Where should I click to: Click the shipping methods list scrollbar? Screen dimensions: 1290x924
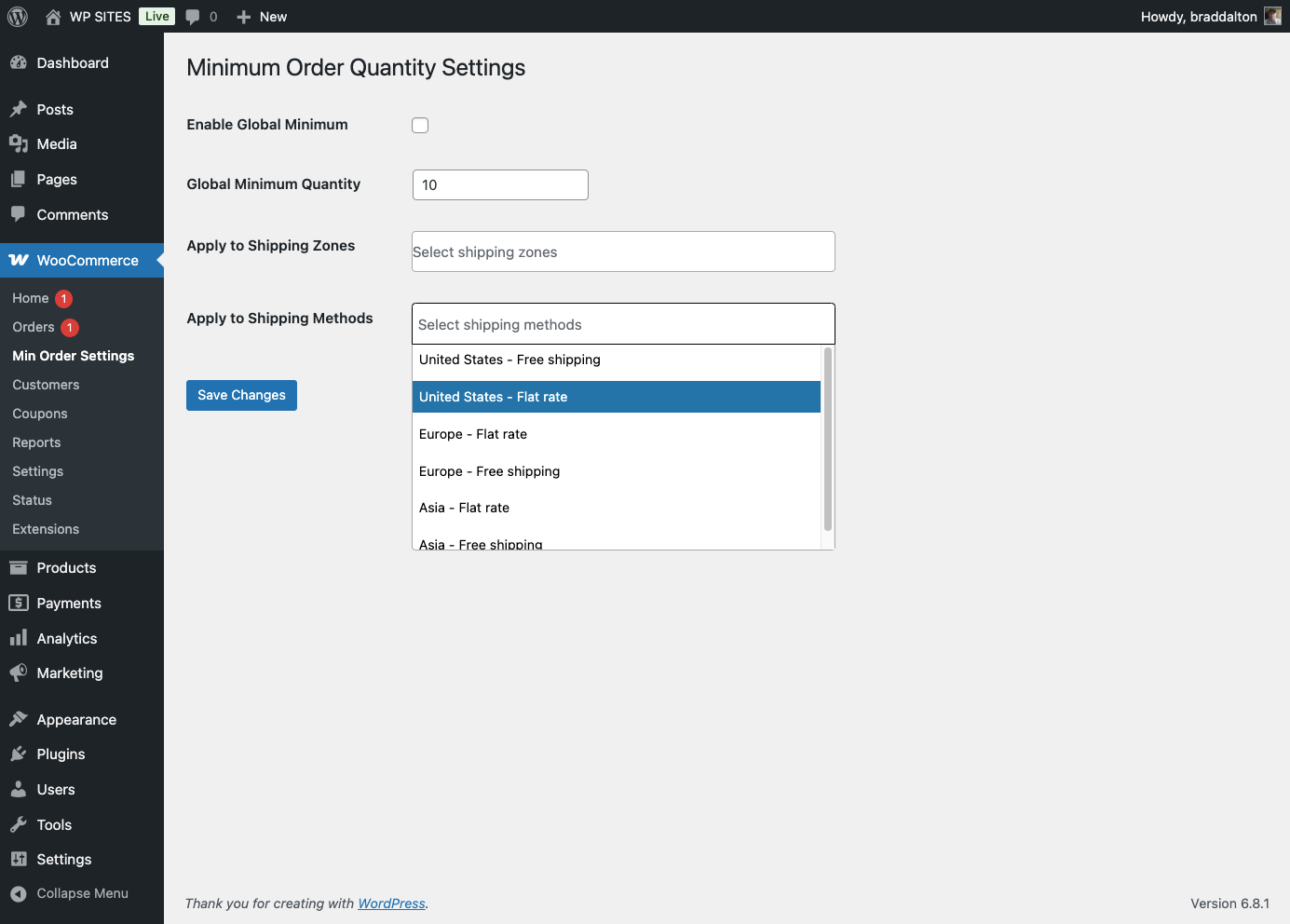pyautogui.click(x=827, y=440)
